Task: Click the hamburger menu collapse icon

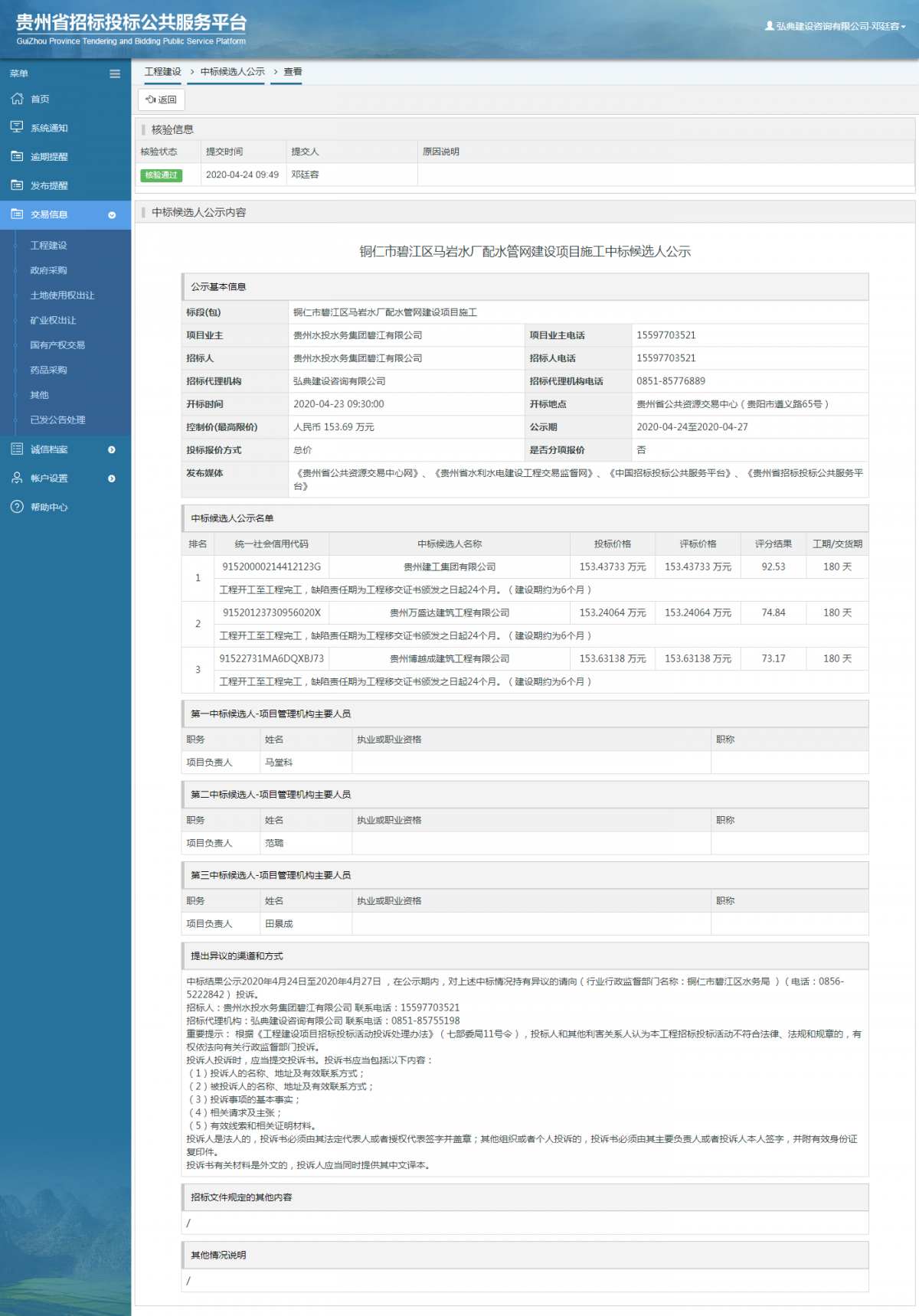Action: [115, 73]
